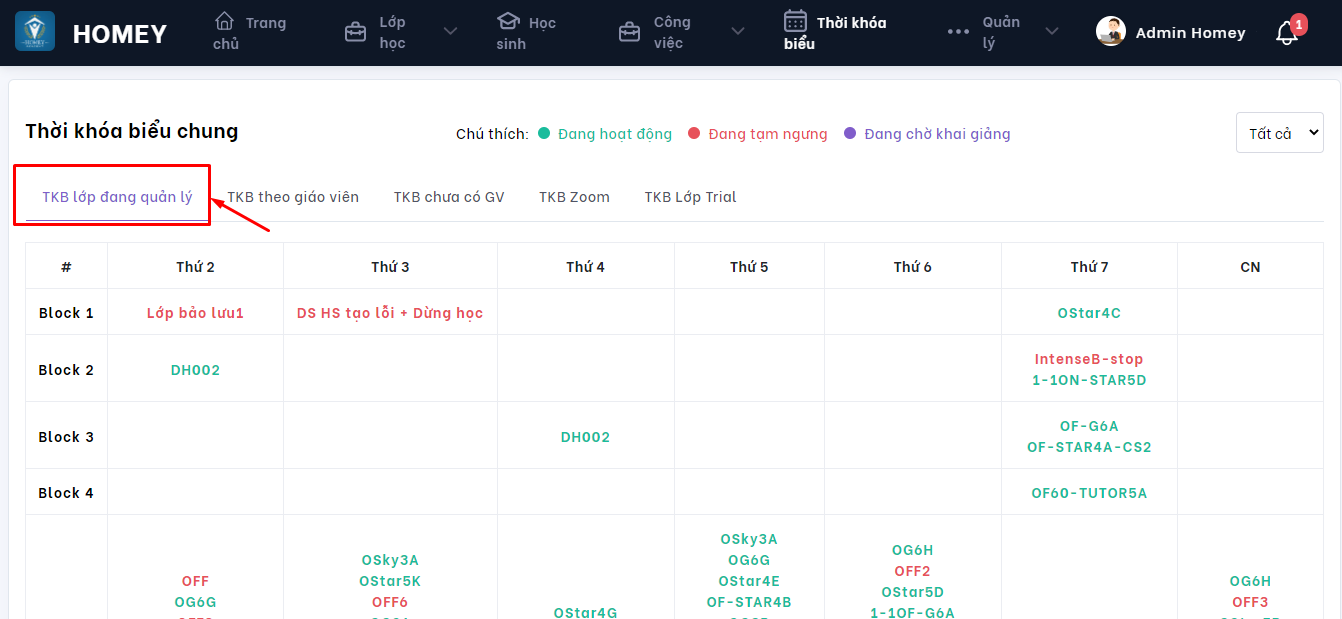Click the home icon for Trang chủ
The height and width of the screenshot is (619, 1342).
[x=225, y=21]
